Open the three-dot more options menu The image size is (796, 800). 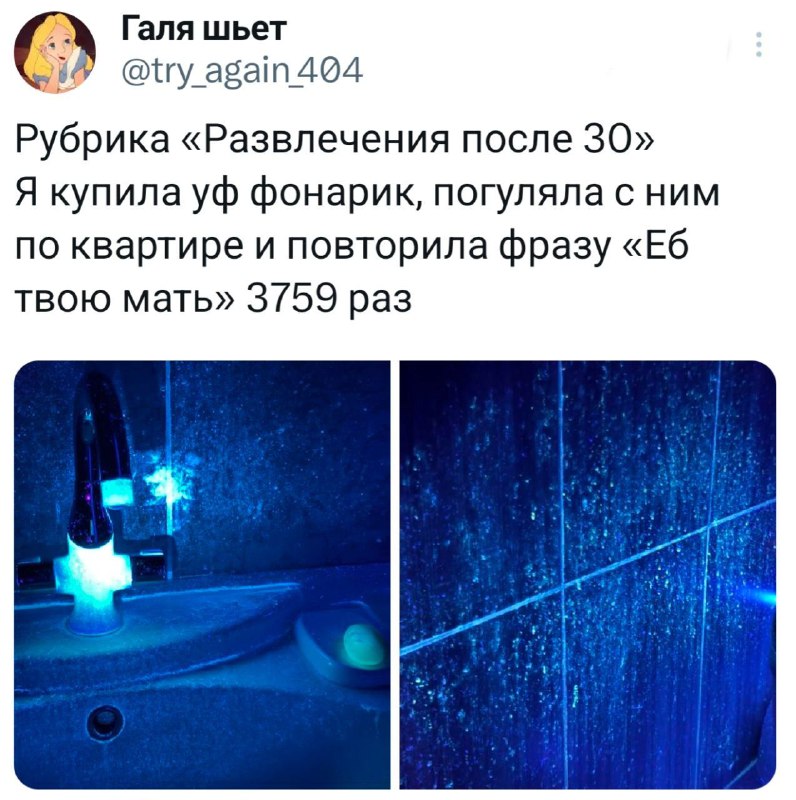pos(759,44)
